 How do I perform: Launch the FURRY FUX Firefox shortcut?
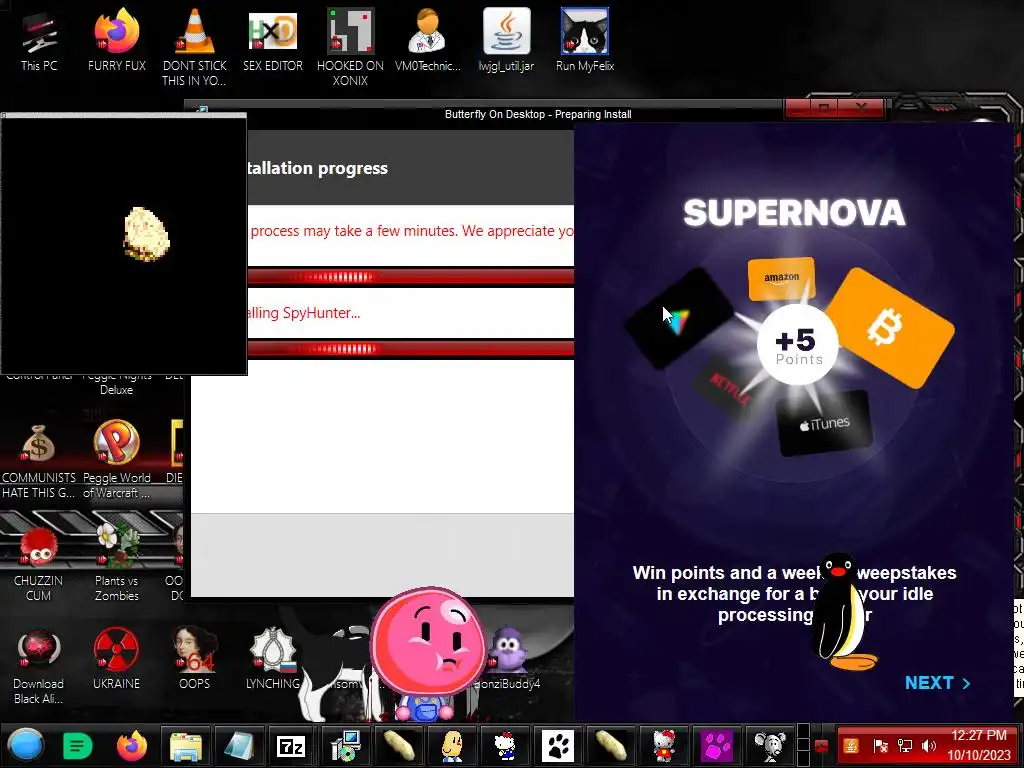116,39
